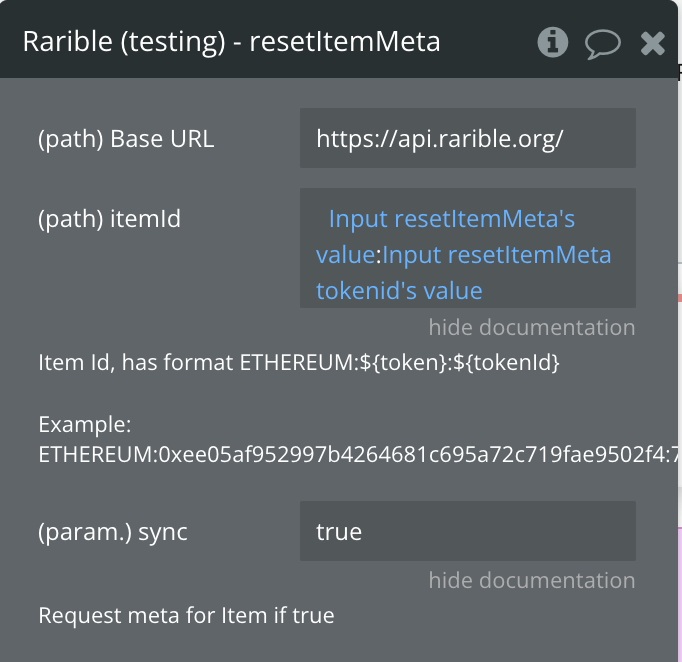
Task: Hide documentation under the itemId field
Action: 532,327
